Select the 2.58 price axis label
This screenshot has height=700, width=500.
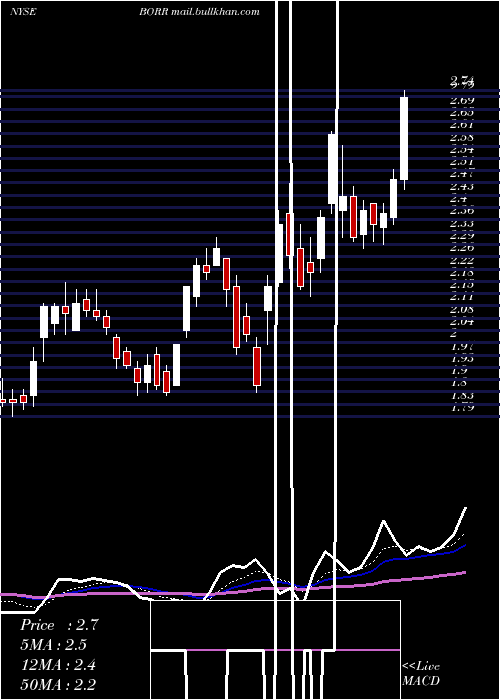point(462,138)
